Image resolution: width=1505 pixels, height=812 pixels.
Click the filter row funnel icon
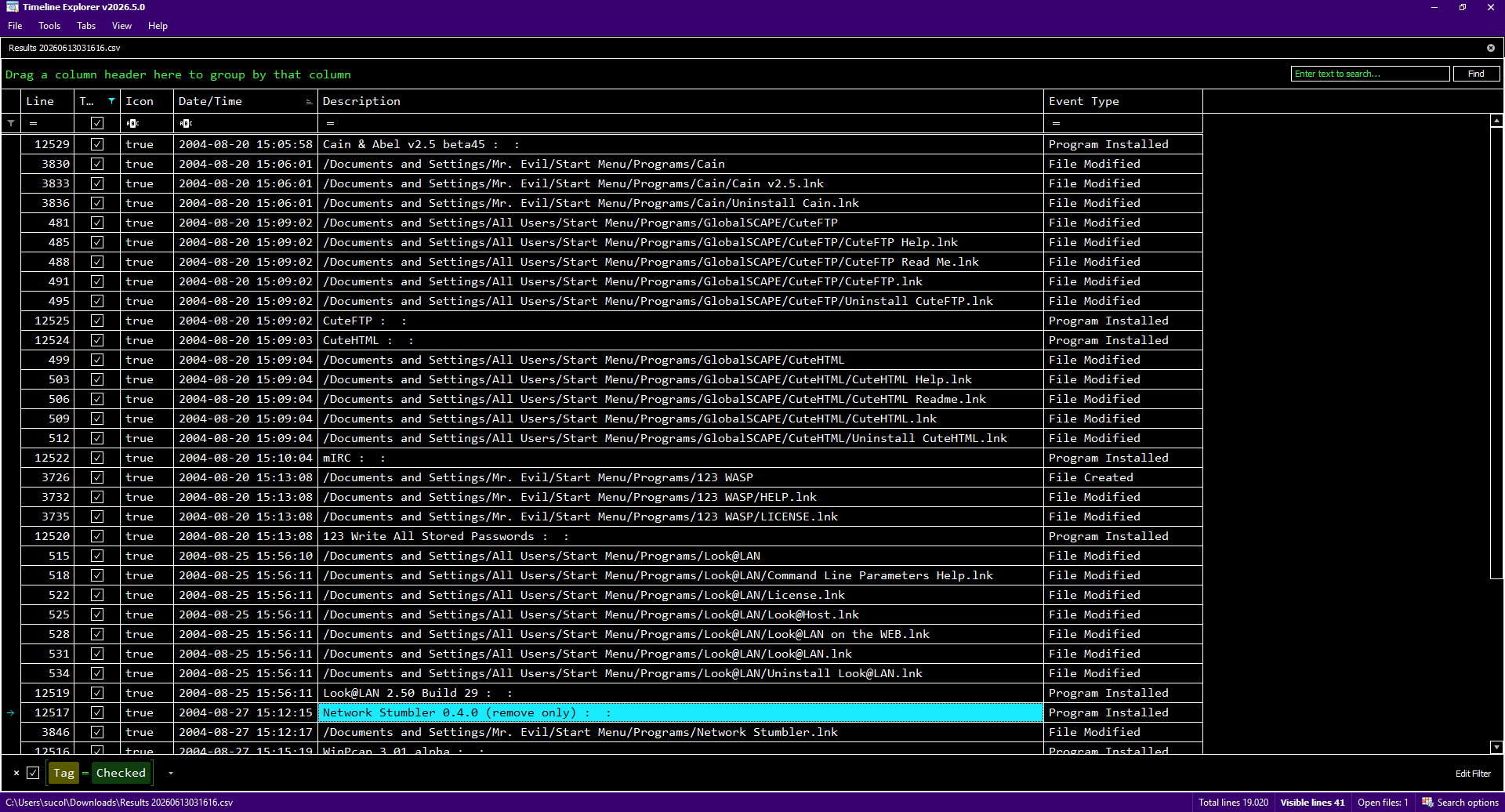coord(11,123)
